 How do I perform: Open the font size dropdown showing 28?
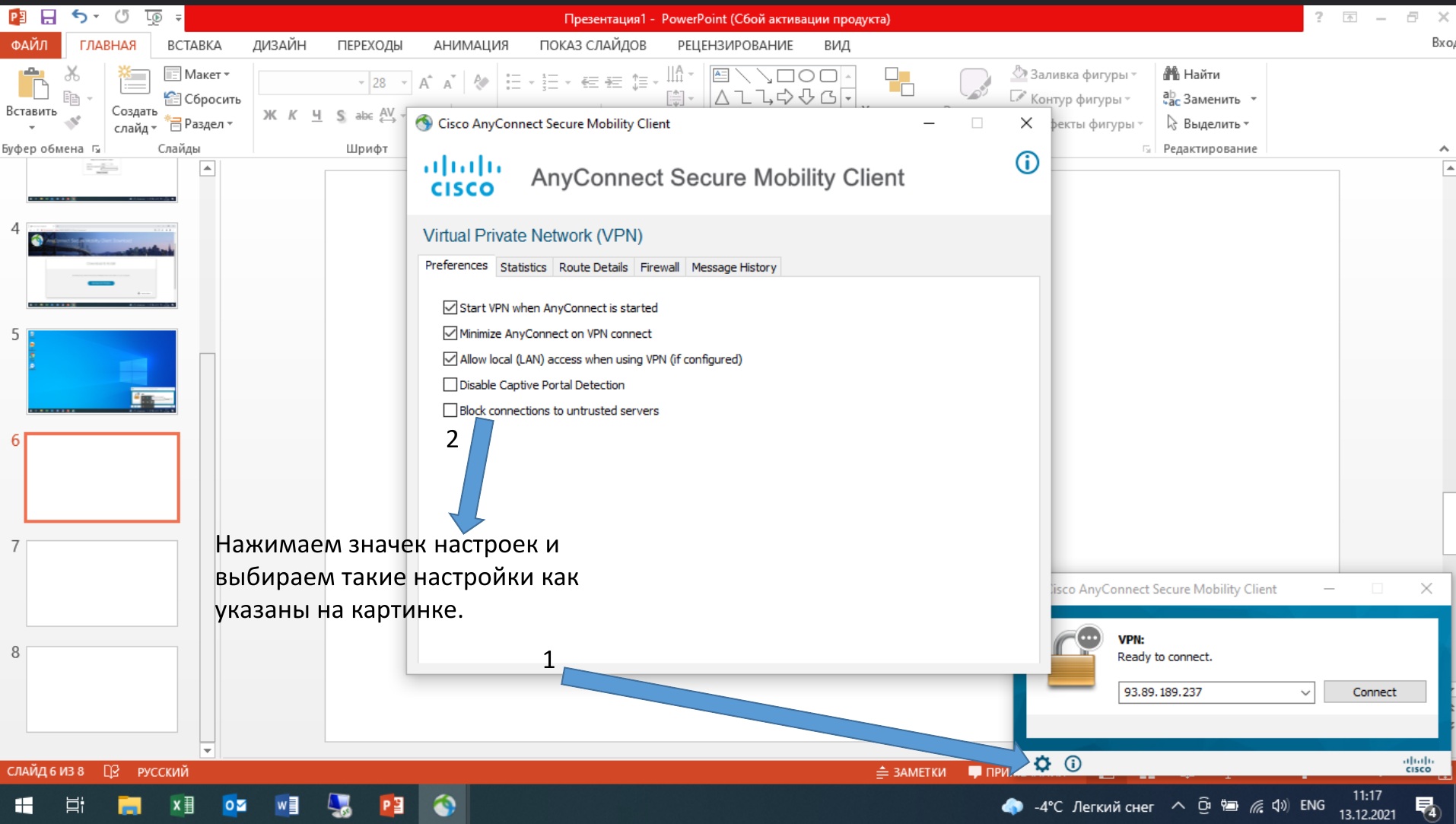tap(405, 82)
